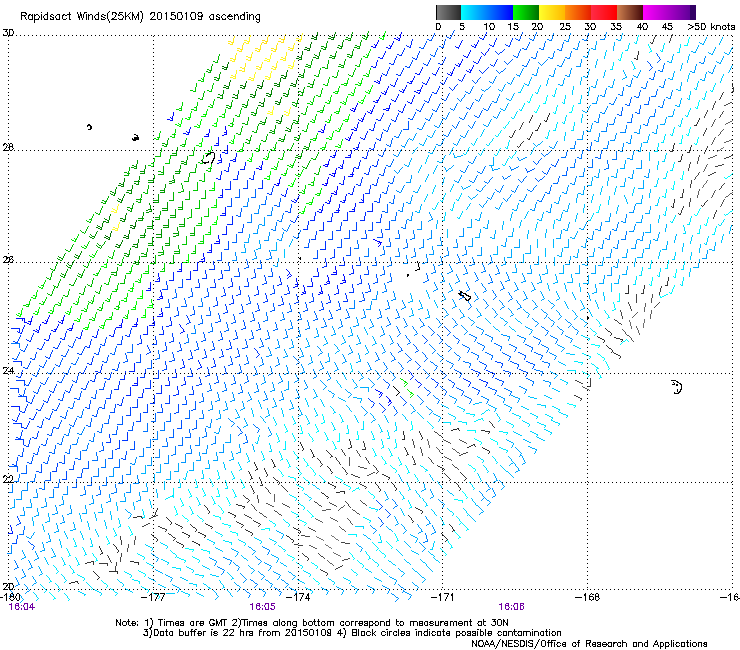Viewport: 740px width, 650px height.
Task: Click the latitude axis label "22"
Action: (x=8, y=479)
